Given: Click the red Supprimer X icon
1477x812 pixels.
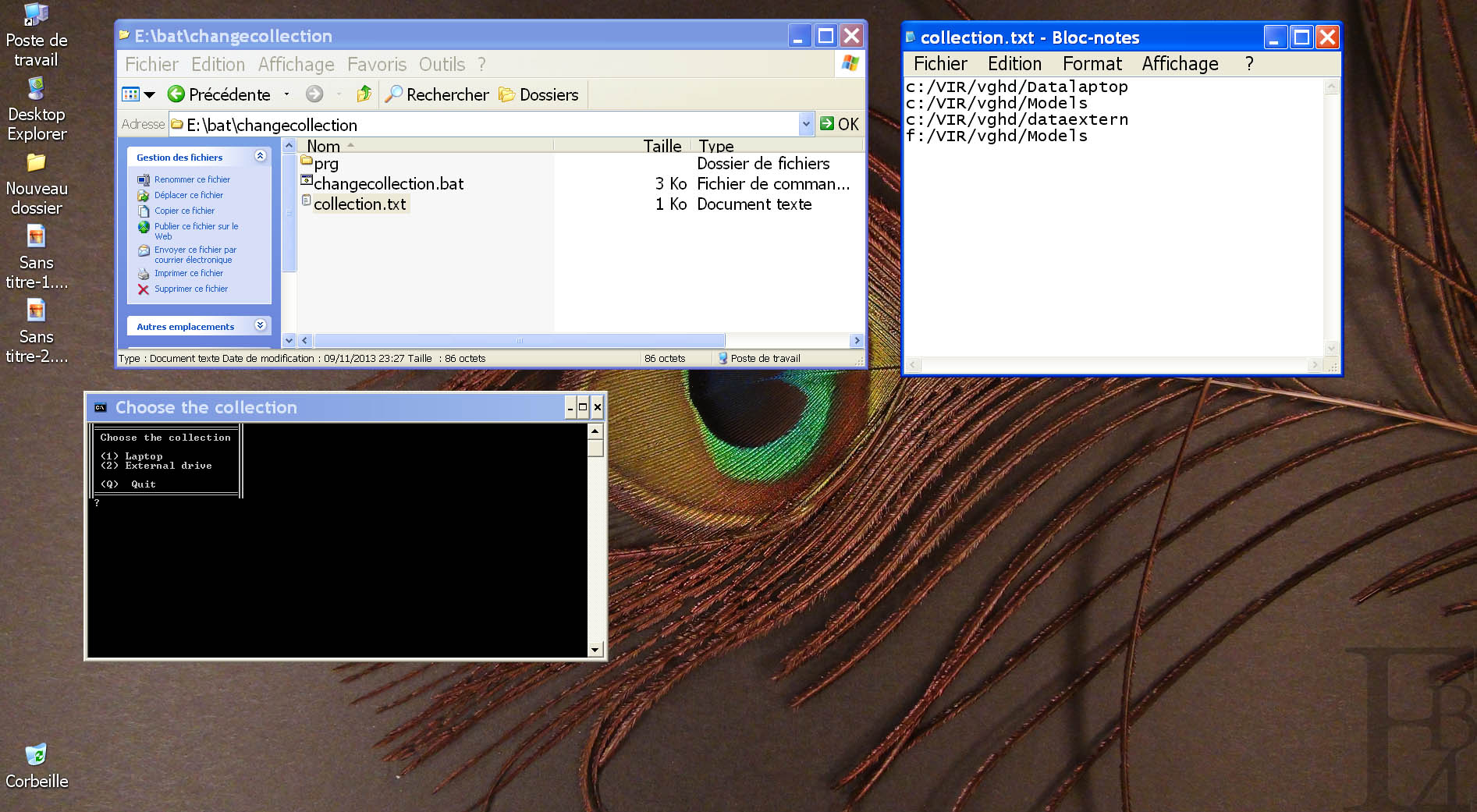Looking at the screenshot, I should coord(144,289).
